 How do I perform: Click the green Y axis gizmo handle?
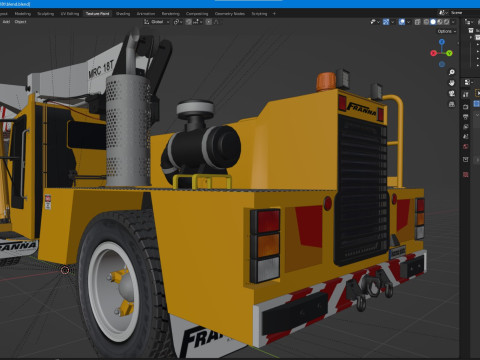(x=449, y=53)
